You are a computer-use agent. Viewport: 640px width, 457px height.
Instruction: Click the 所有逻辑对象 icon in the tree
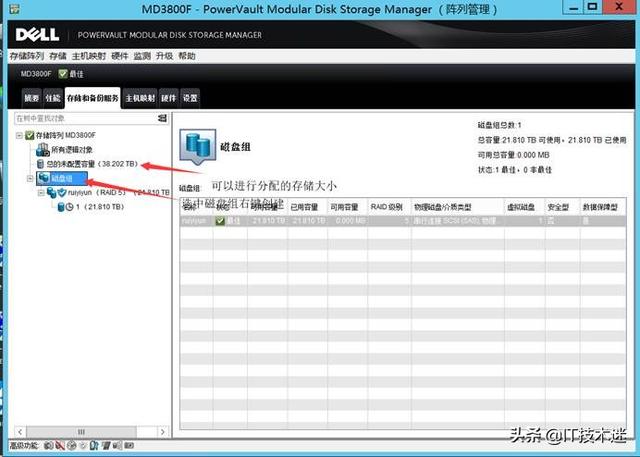tap(42, 150)
